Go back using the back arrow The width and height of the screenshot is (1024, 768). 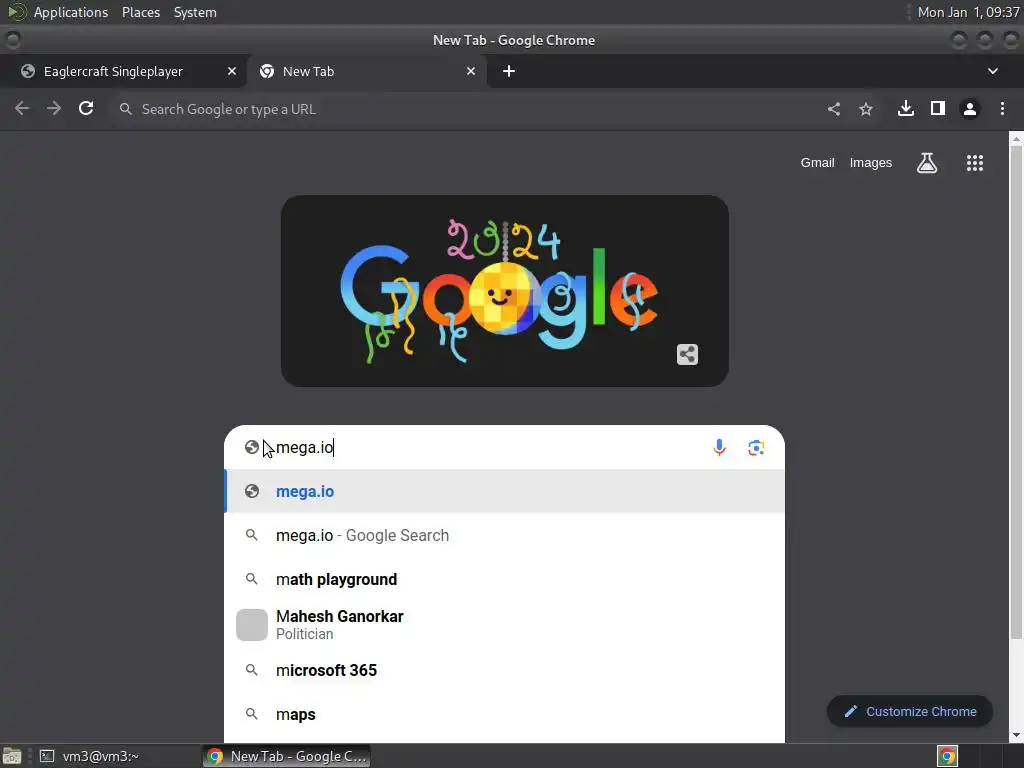(22, 108)
